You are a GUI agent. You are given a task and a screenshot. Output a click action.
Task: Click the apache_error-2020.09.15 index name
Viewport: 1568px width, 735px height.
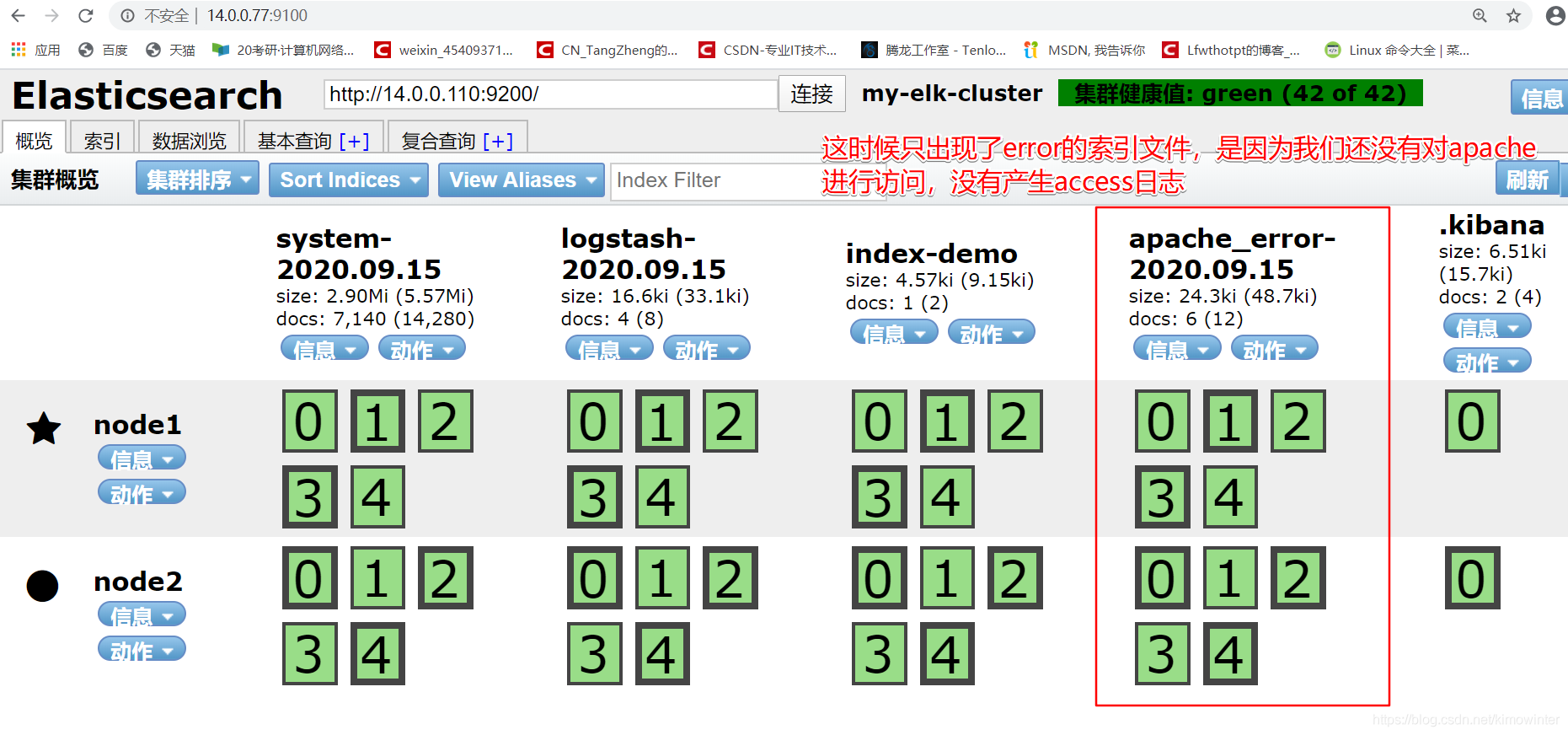point(1233,254)
